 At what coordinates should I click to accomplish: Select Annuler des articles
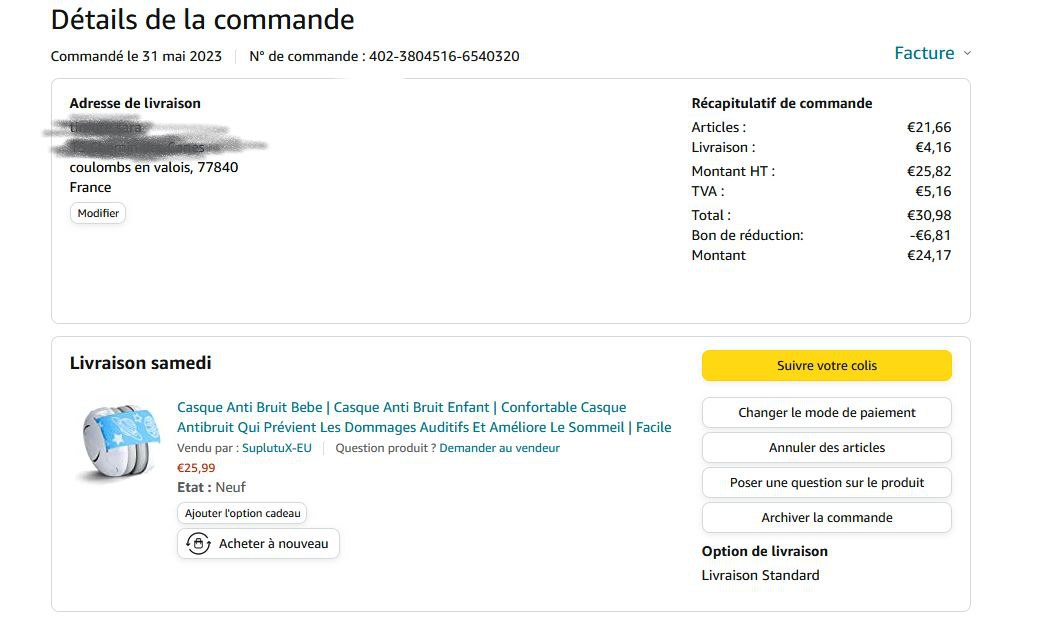click(826, 447)
